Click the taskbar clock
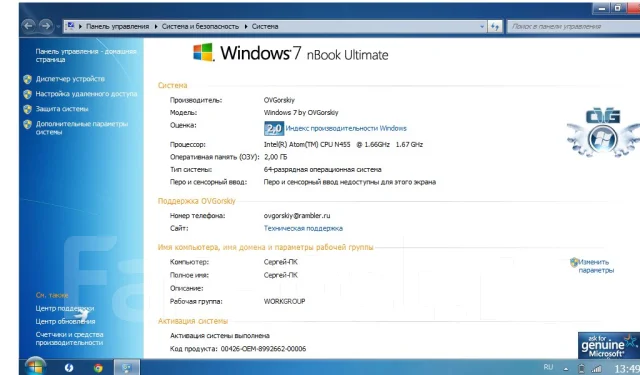The height and width of the screenshot is (375, 640). pyautogui.click(x=627, y=369)
